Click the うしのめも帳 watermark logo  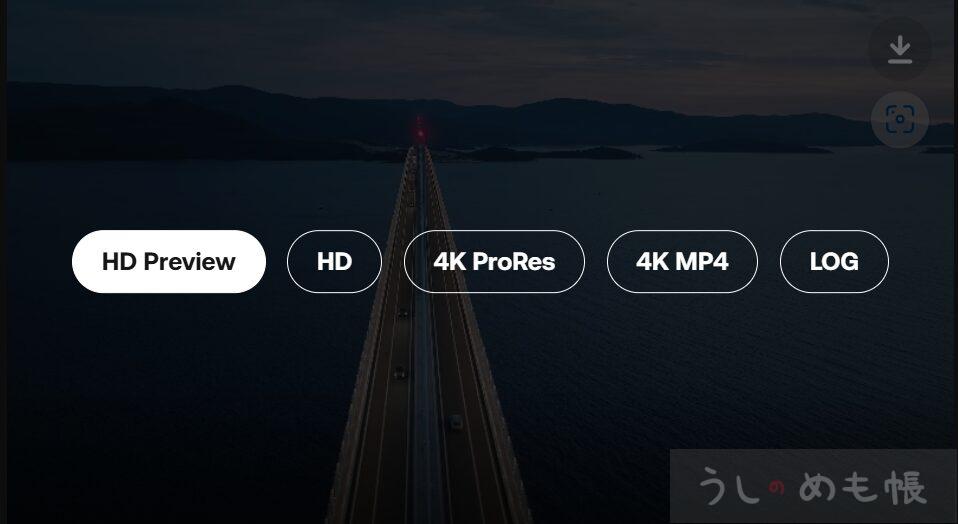[x=812, y=487]
